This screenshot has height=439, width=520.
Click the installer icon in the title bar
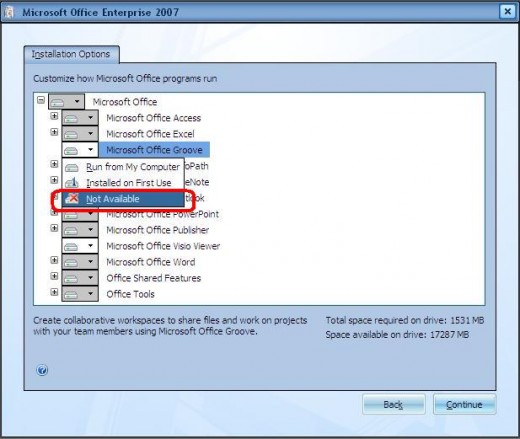pos(9,13)
